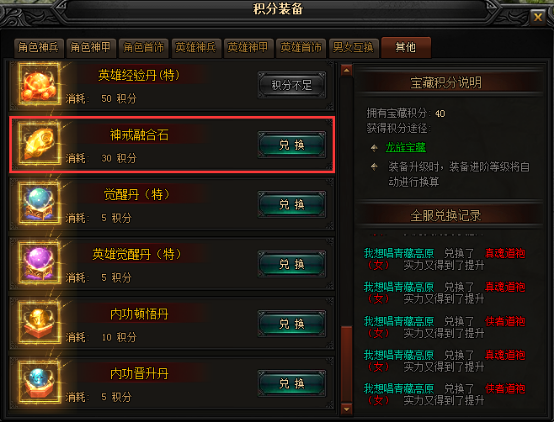The height and width of the screenshot is (423, 554).
Task: Click 兑换 for 内功顿悟丹
Action: pyautogui.click(x=292, y=324)
